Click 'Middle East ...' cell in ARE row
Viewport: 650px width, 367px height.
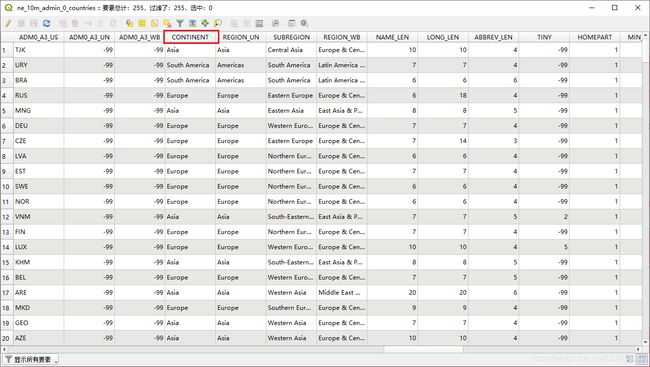(x=342, y=292)
